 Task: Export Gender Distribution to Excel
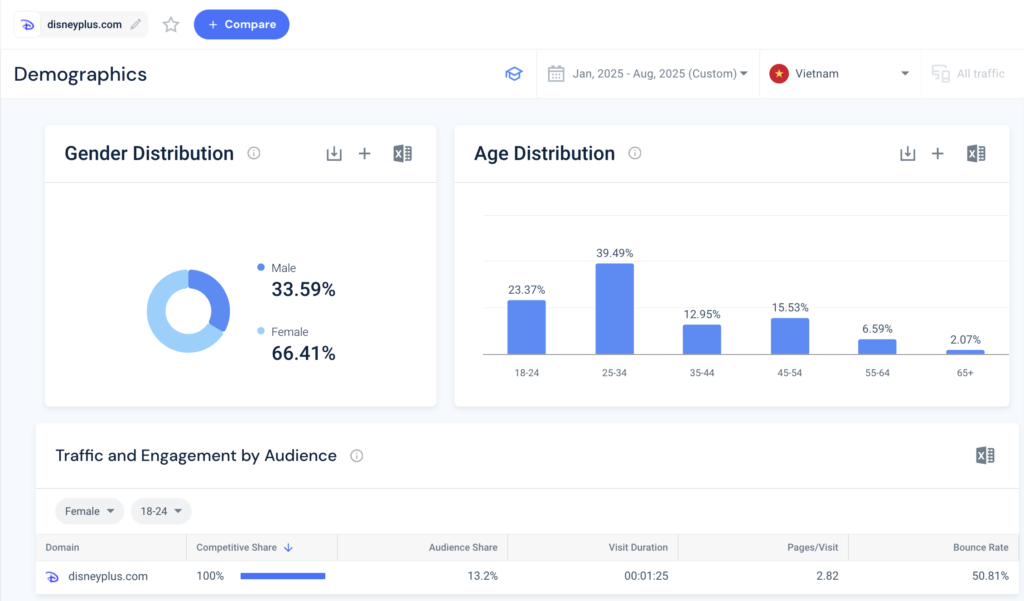click(402, 153)
